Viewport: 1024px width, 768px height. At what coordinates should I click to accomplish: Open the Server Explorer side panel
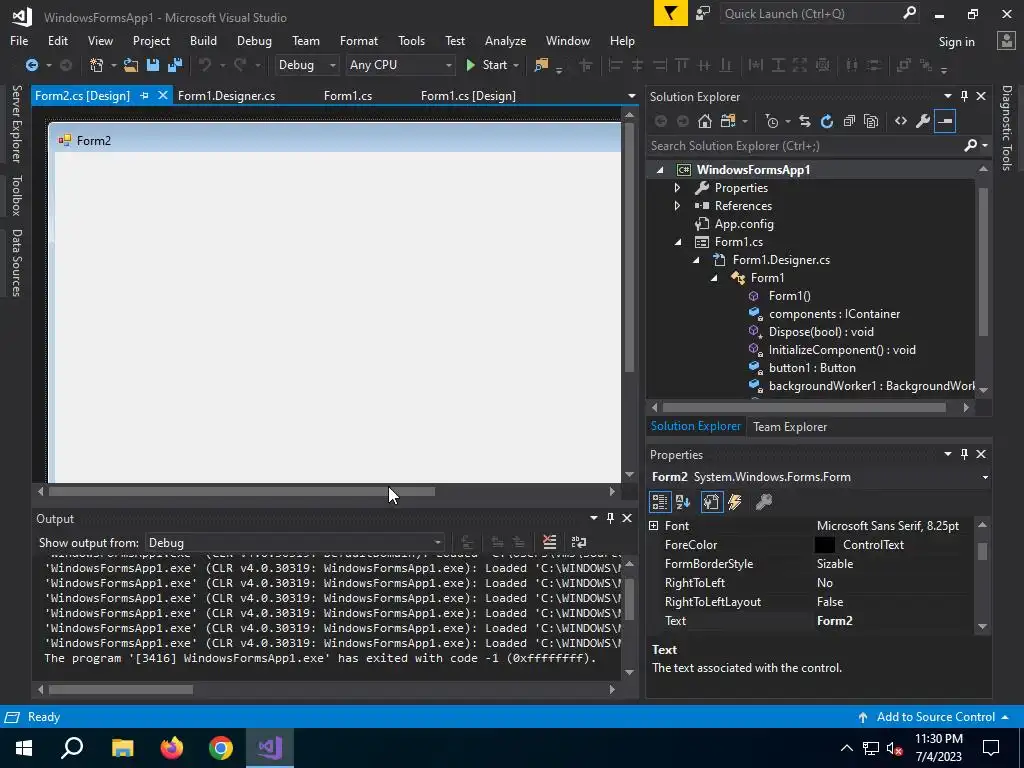click(x=16, y=123)
